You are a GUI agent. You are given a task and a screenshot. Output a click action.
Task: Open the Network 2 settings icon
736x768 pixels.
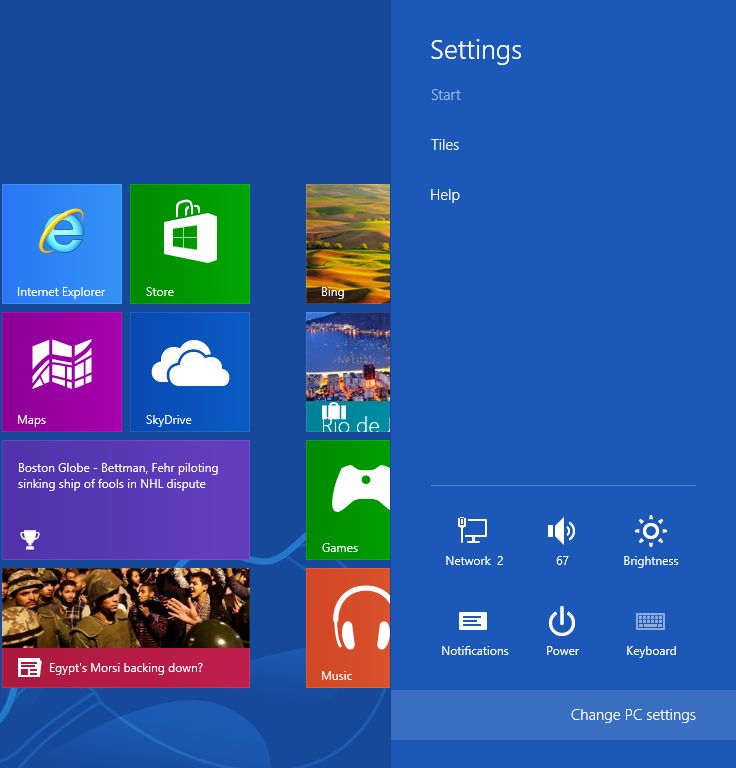[x=474, y=541]
